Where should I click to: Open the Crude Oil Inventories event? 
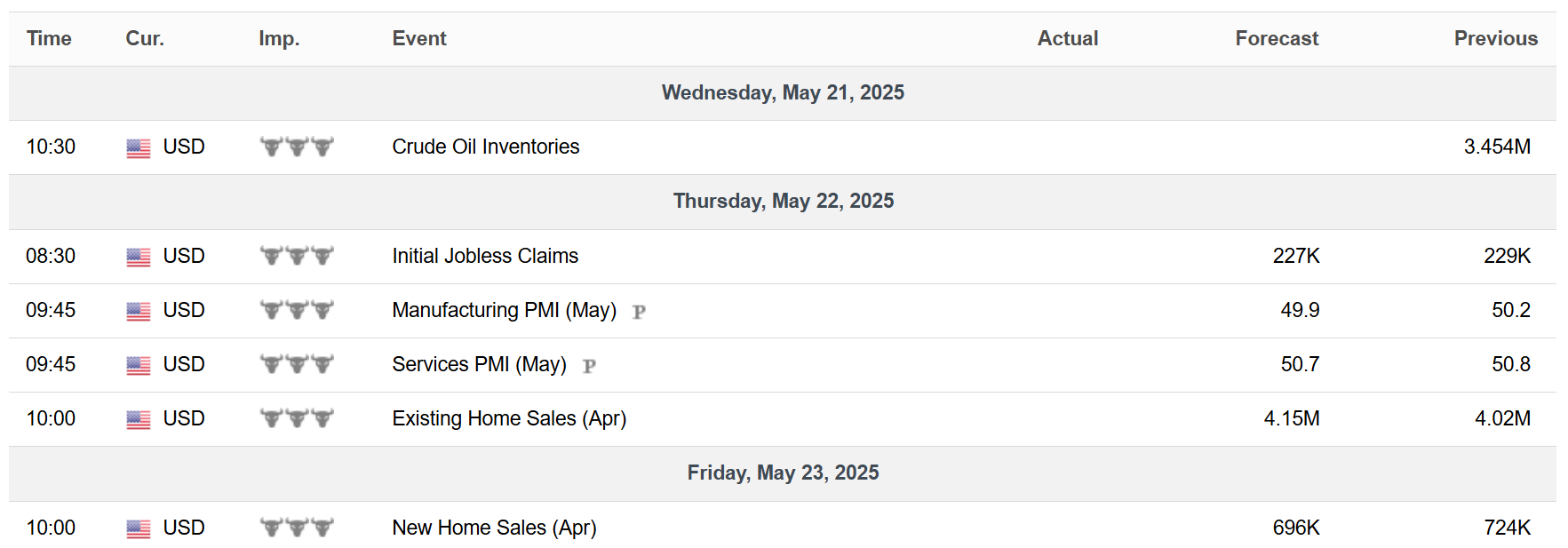486,147
